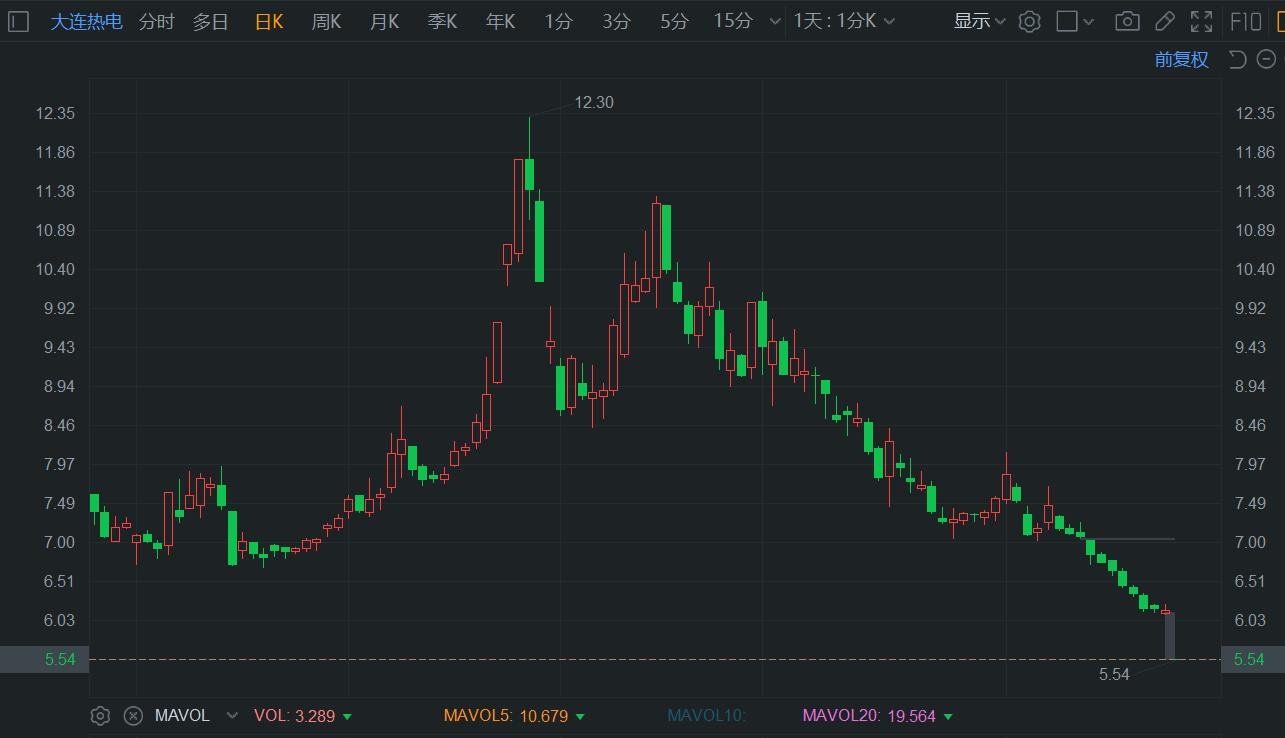Enter fullscreen chart mode

pos(1201,21)
